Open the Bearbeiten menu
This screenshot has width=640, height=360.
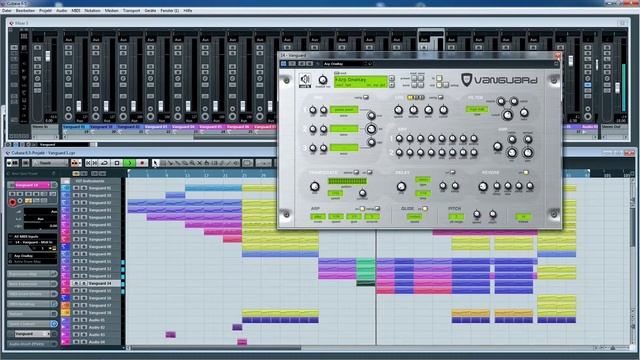[25, 11]
